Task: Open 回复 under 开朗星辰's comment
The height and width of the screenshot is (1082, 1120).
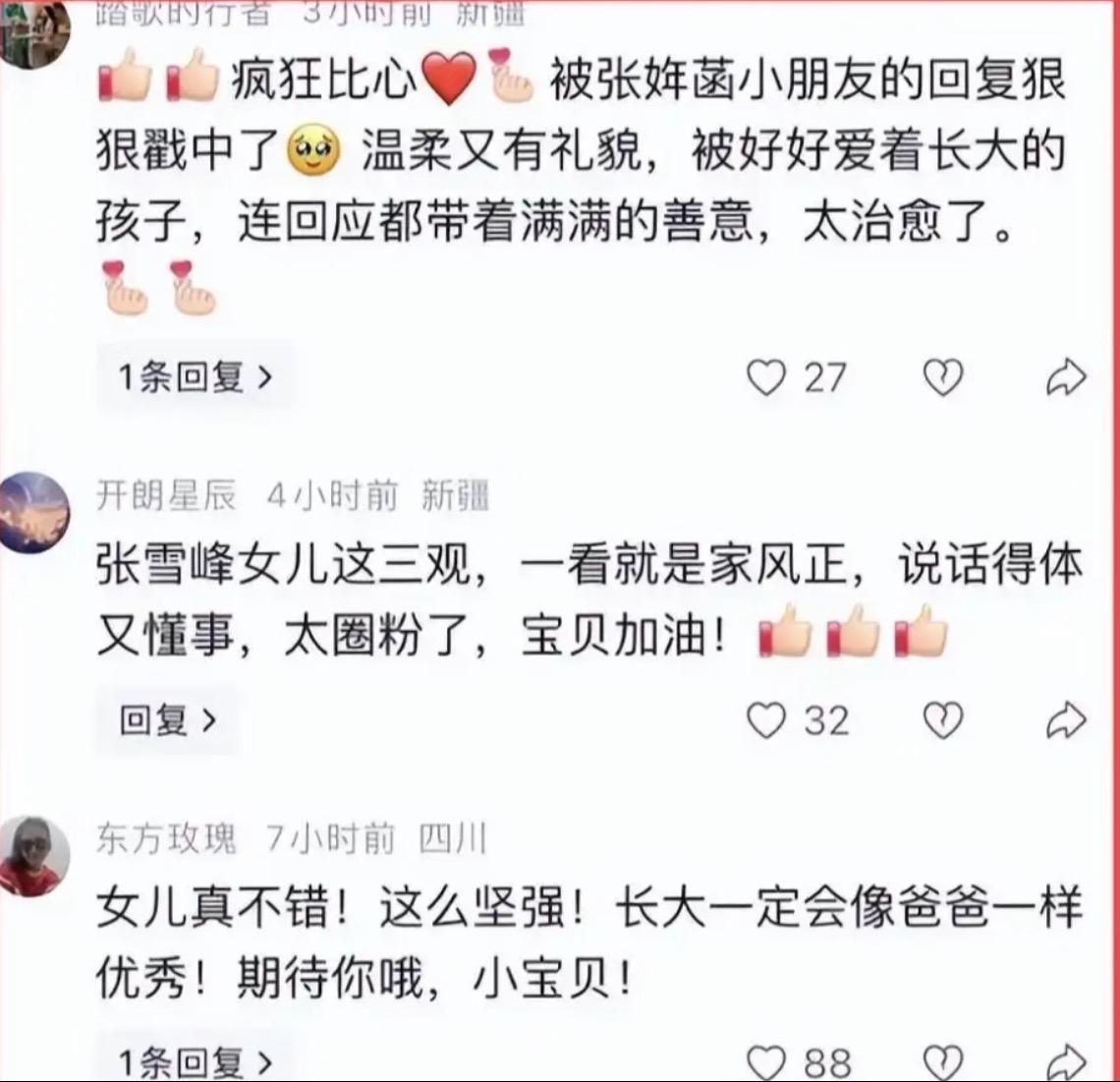Action: [x=167, y=719]
